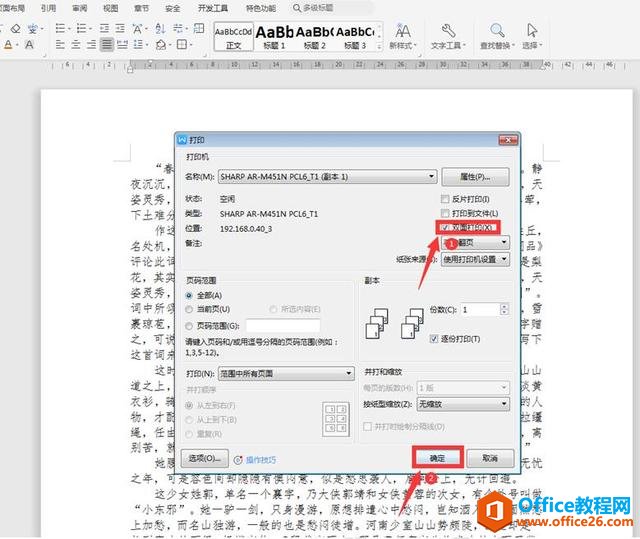The height and width of the screenshot is (539, 640).
Task: Click the 选择 select cursor tool
Action: pyautogui.click(x=532, y=37)
